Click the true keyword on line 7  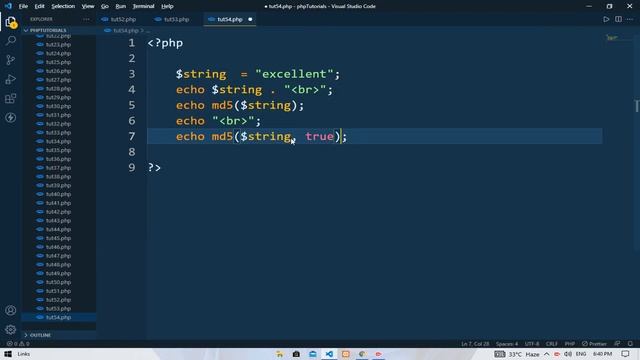click(x=319, y=136)
